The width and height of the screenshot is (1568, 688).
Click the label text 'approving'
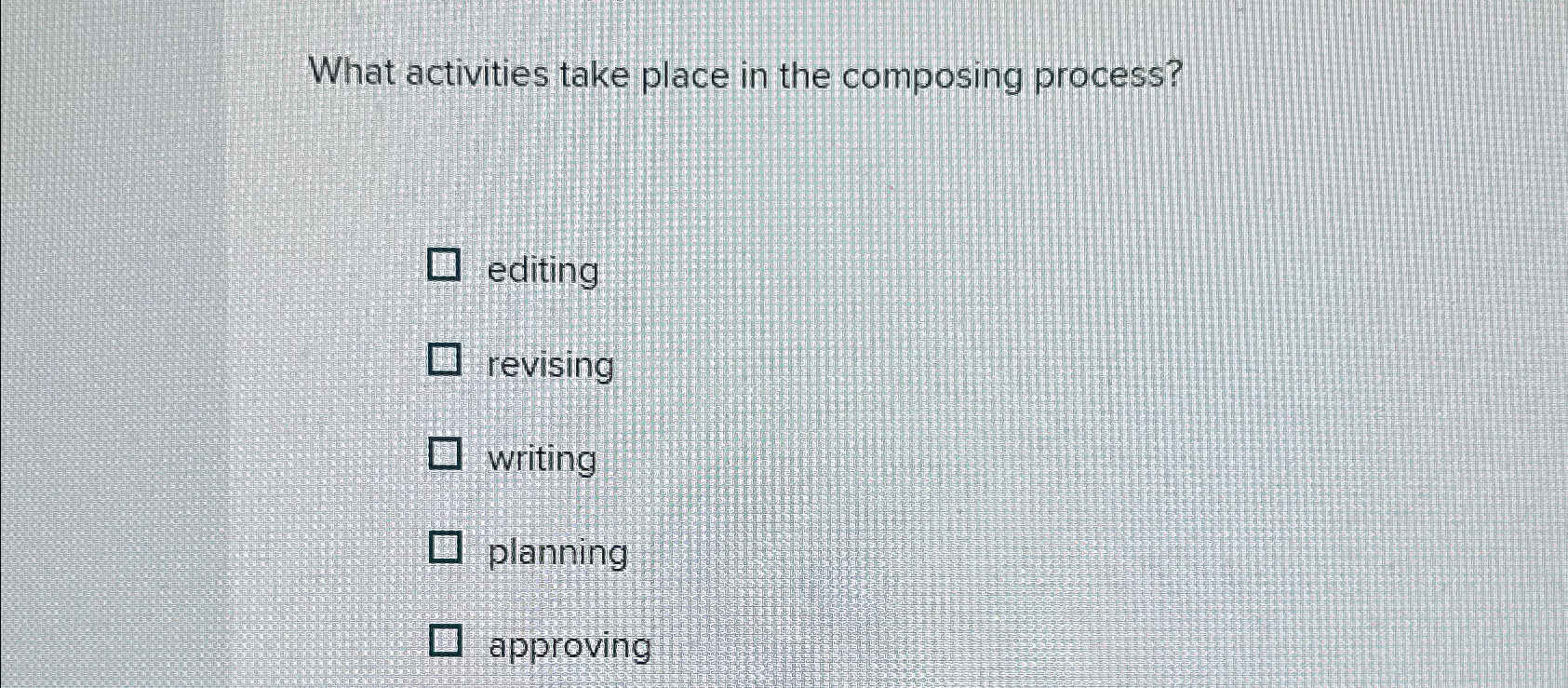pos(568,648)
